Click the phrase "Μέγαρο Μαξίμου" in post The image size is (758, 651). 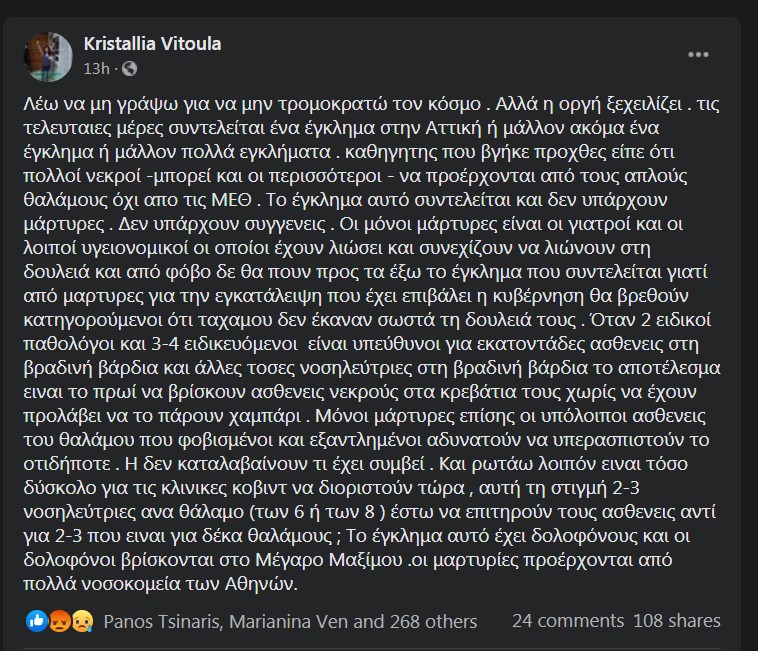[329, 561]
